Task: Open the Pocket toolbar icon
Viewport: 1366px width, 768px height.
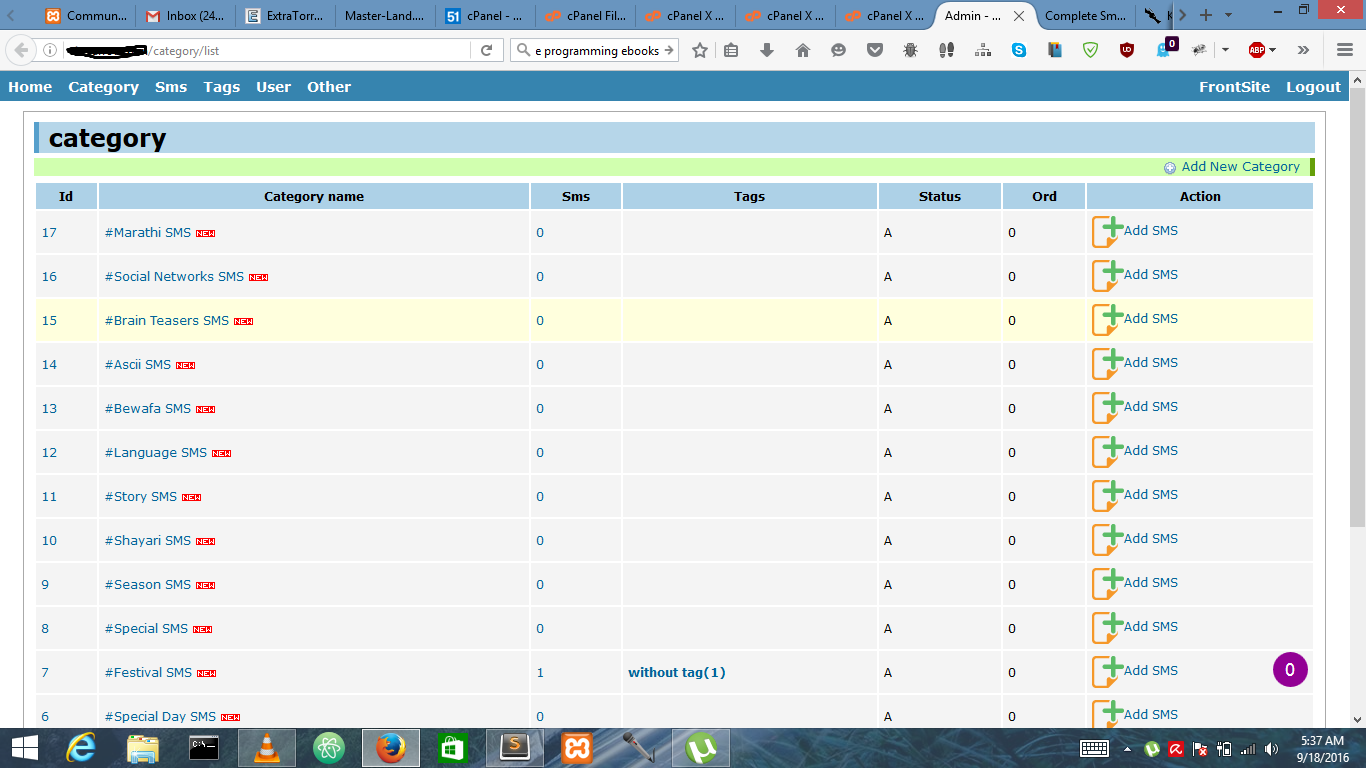Action: tap(875, 50)
